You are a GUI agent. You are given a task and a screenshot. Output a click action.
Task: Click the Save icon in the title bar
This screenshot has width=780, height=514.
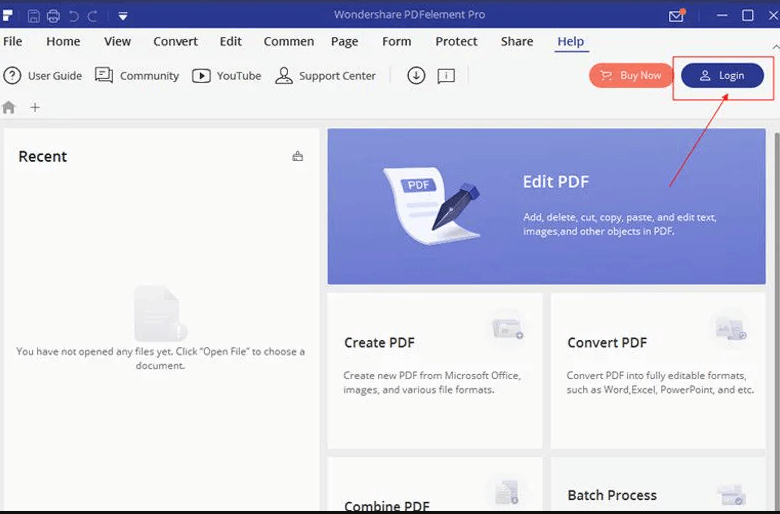coord(33,16)
